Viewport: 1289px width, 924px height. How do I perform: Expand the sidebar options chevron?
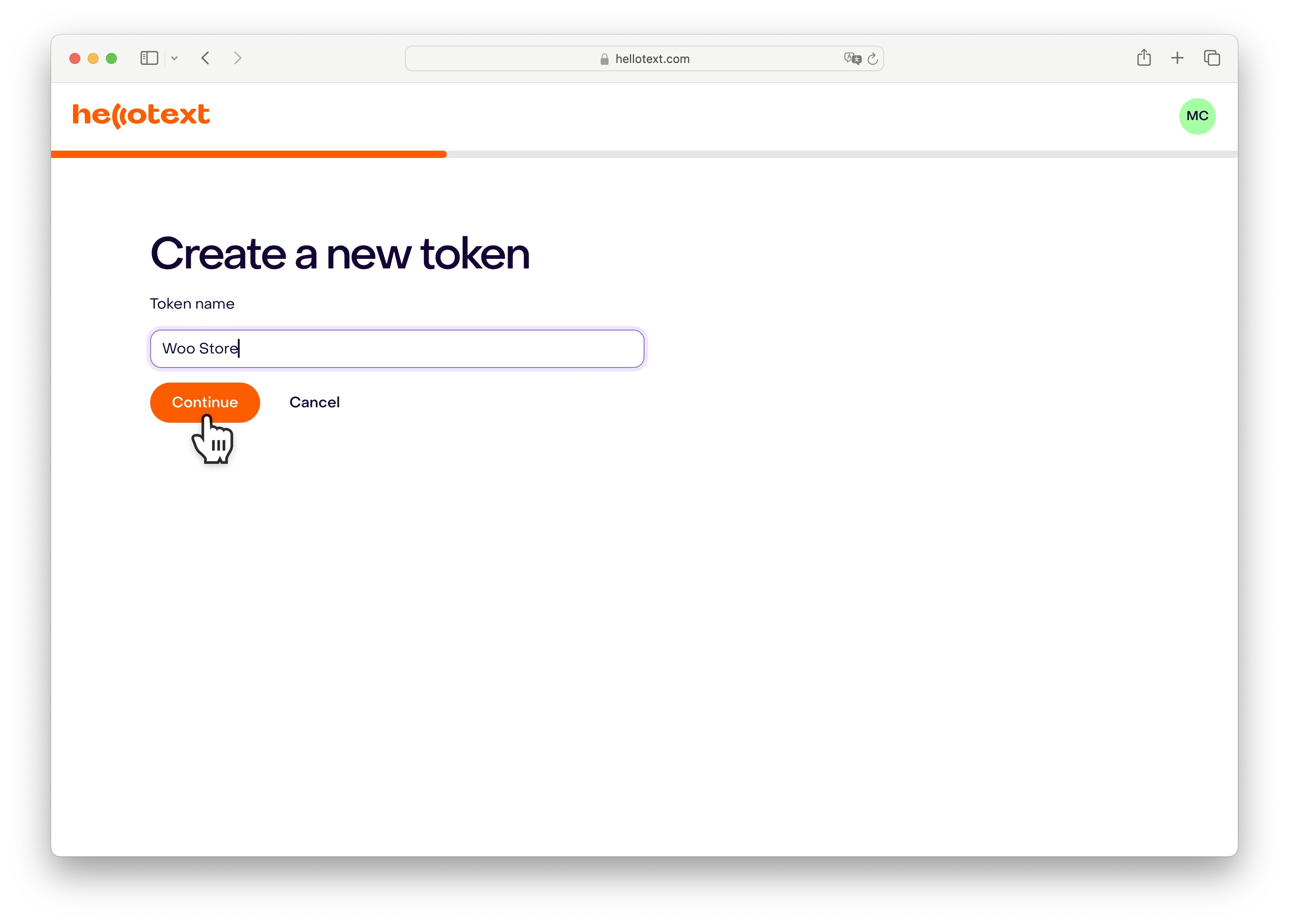(x=174, y=58)
